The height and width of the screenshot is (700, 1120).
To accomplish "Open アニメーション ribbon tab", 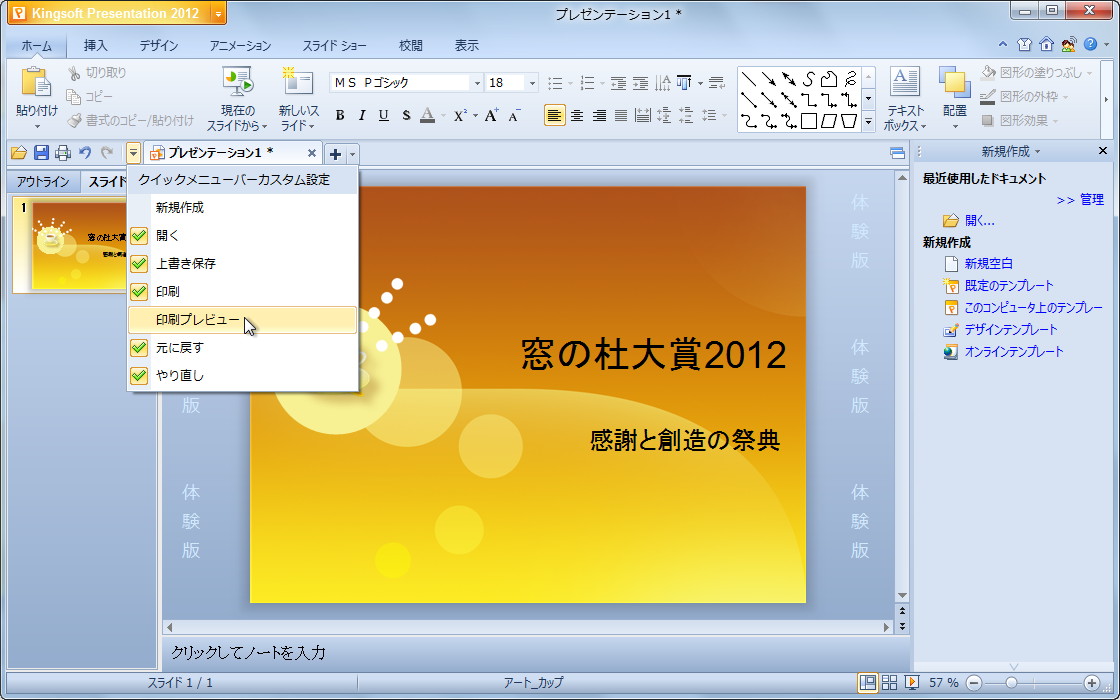I will (x=240, y=45).
